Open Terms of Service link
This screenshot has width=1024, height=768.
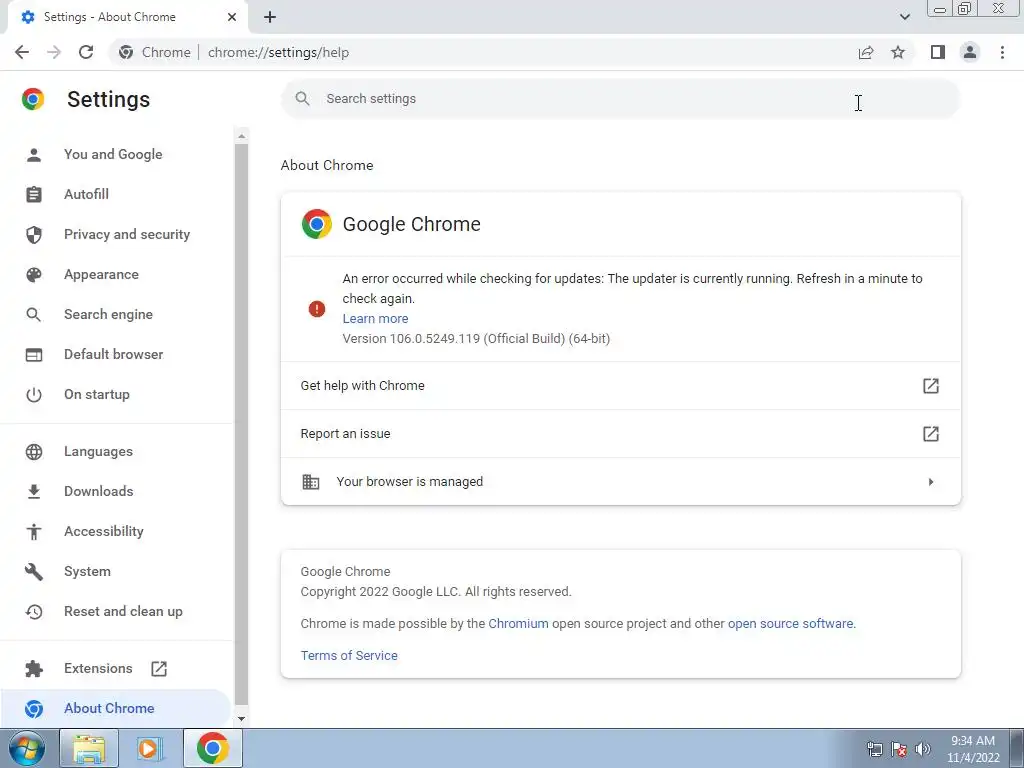pyautogui.click(x=349, y=656)
